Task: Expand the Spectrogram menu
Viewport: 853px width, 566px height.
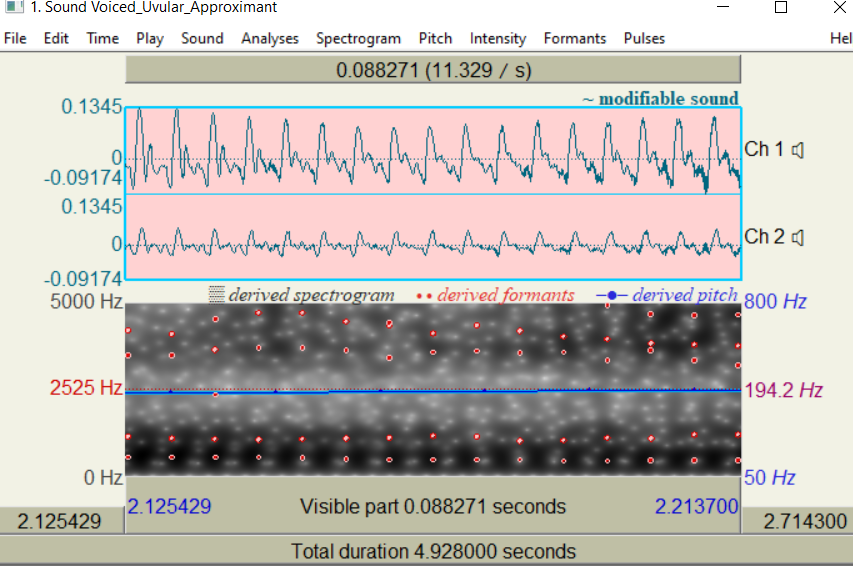Action: 358,39
